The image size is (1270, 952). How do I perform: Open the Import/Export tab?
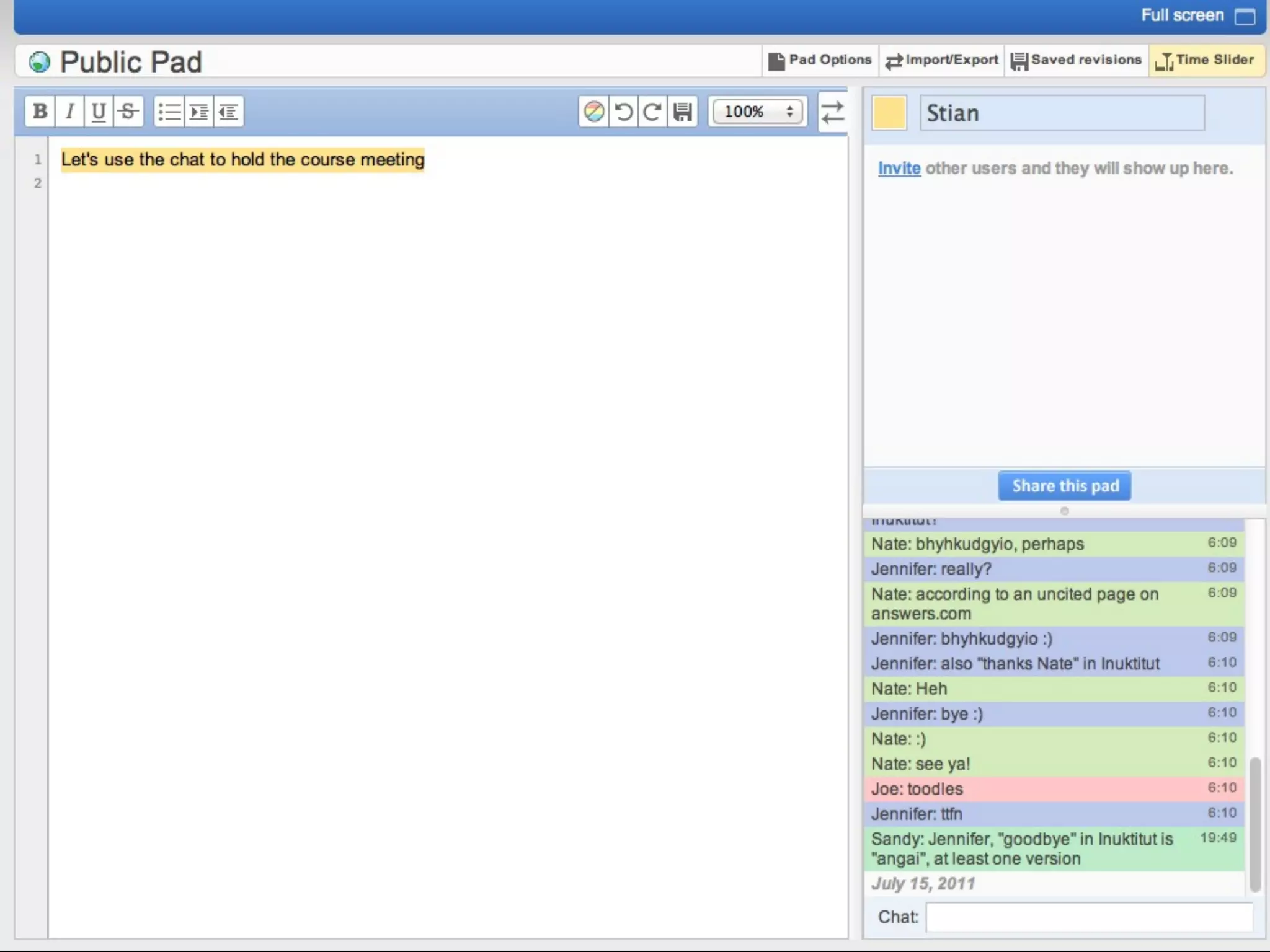click(941, 60)
